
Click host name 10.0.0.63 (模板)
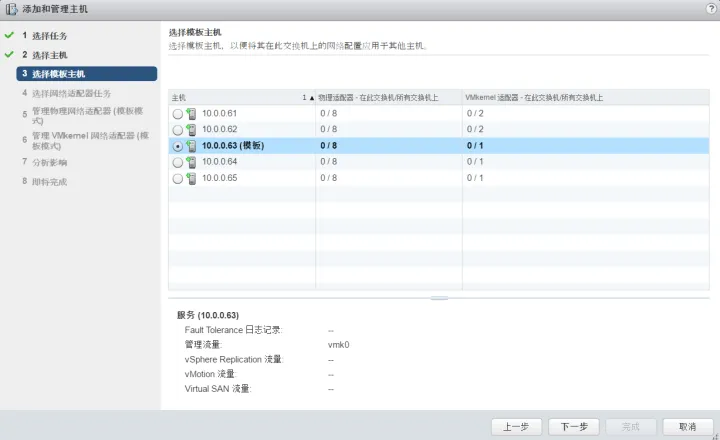pos(233,146)
